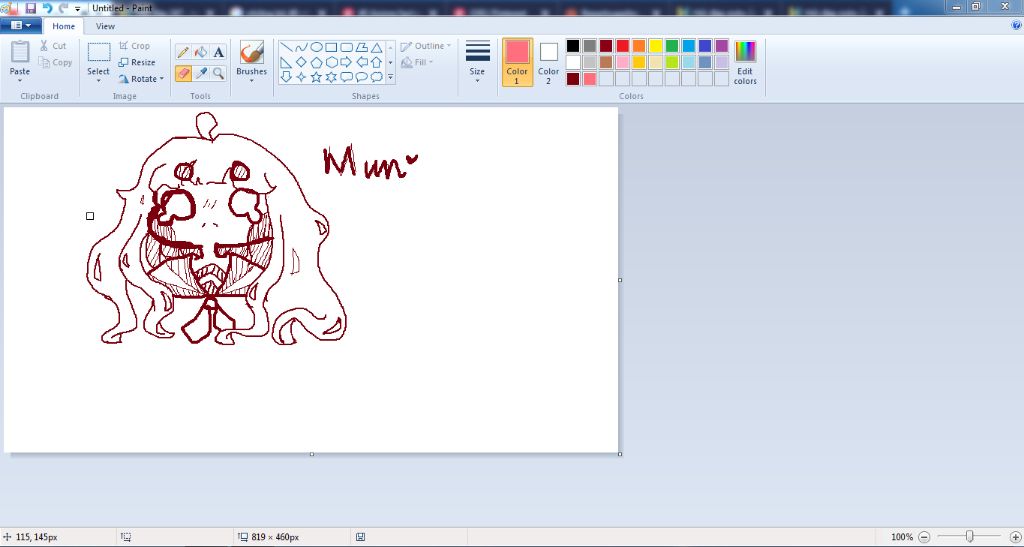This screenshot has height=547, width=1024.
Task: Open the Paint Help icon
Action: coord(1016,25)
